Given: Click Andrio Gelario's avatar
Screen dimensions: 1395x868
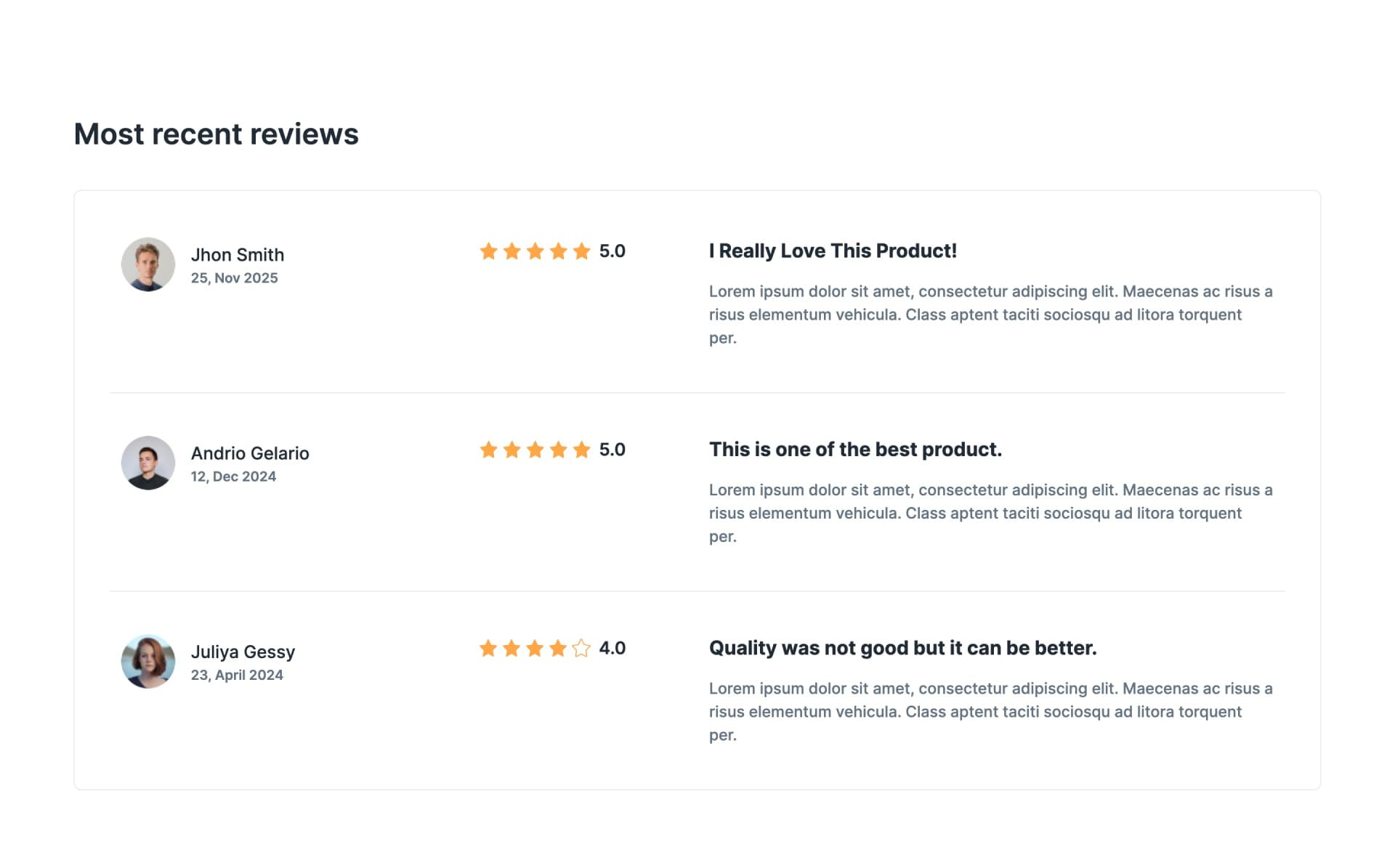Looking at the screenshot, I should point(147,462).
